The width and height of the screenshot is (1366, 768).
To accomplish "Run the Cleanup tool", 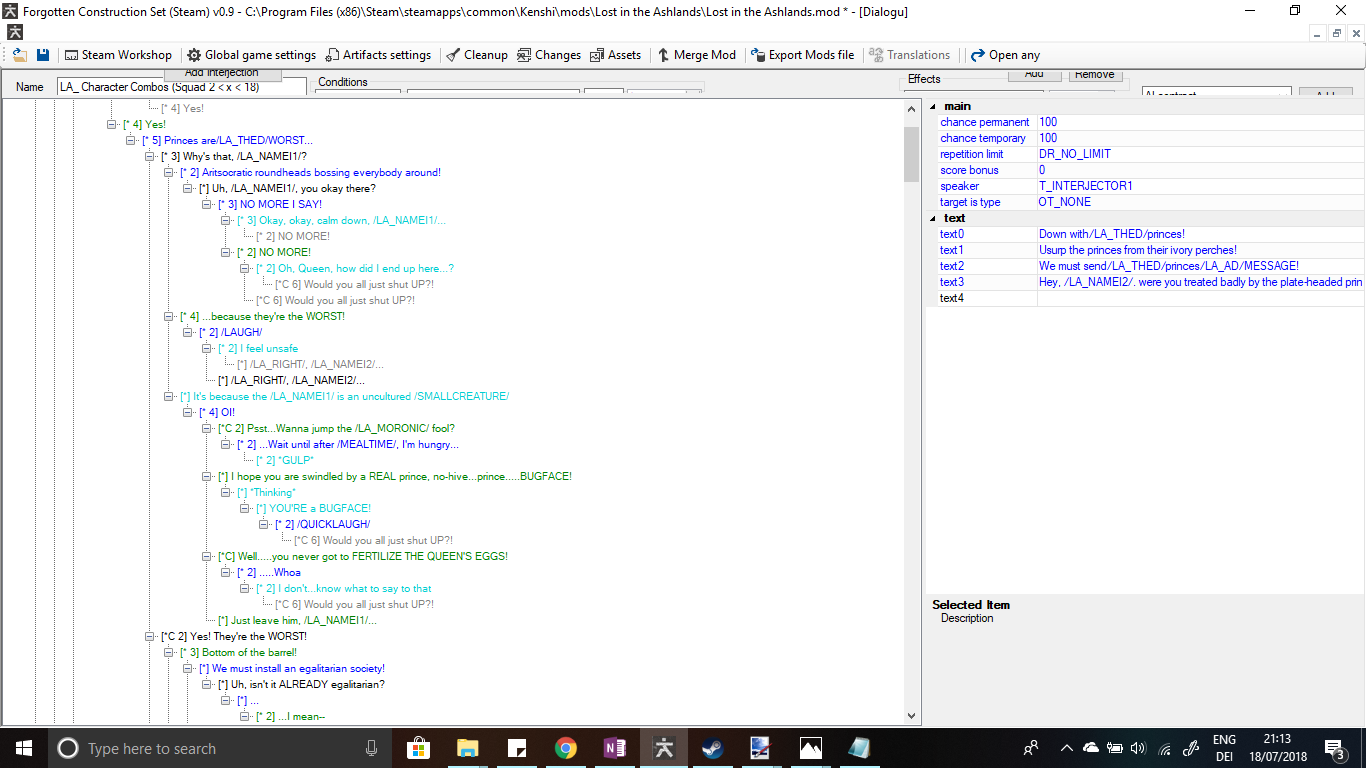I will tap(477, 55).
